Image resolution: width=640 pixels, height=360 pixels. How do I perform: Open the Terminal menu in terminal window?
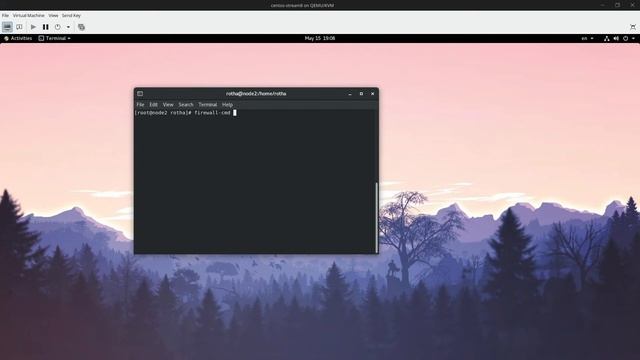[x=208, y=104]
